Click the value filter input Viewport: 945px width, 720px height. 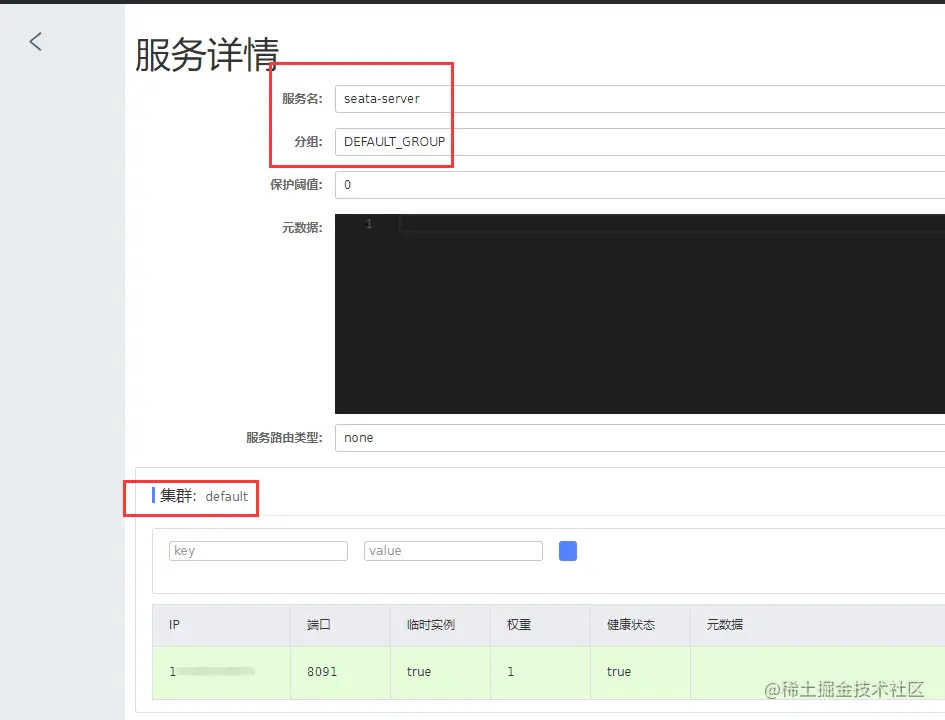(x=453, y=551)
